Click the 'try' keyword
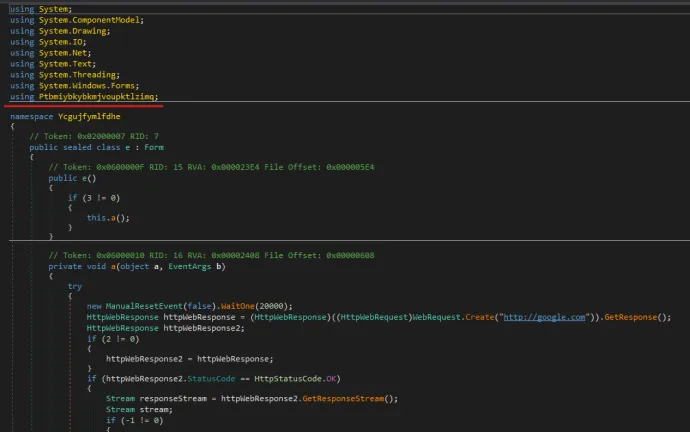 [x=75, y=286]
